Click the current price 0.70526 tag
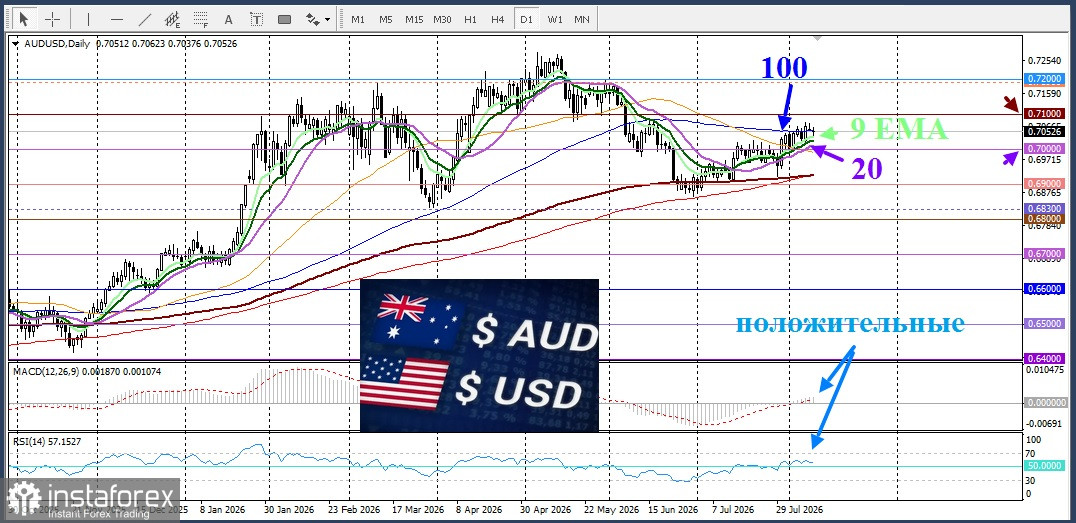The image size is (1076, 523). [x=1042, y=131]
